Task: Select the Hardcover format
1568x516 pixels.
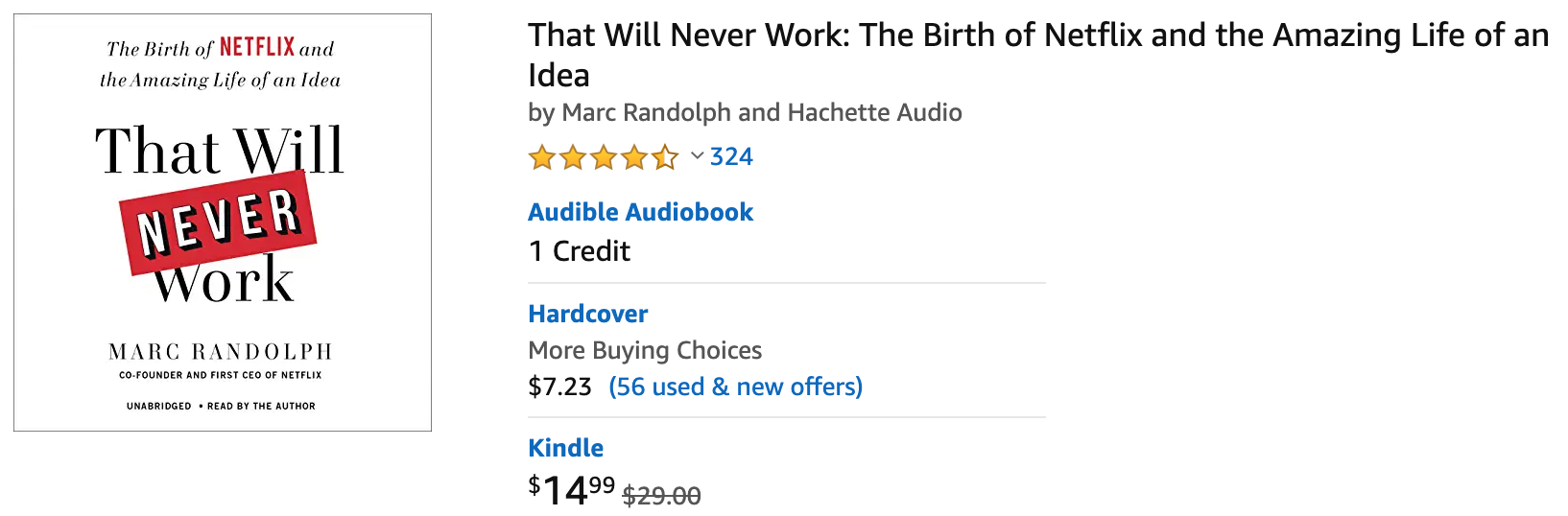Action: coord(588,314)
